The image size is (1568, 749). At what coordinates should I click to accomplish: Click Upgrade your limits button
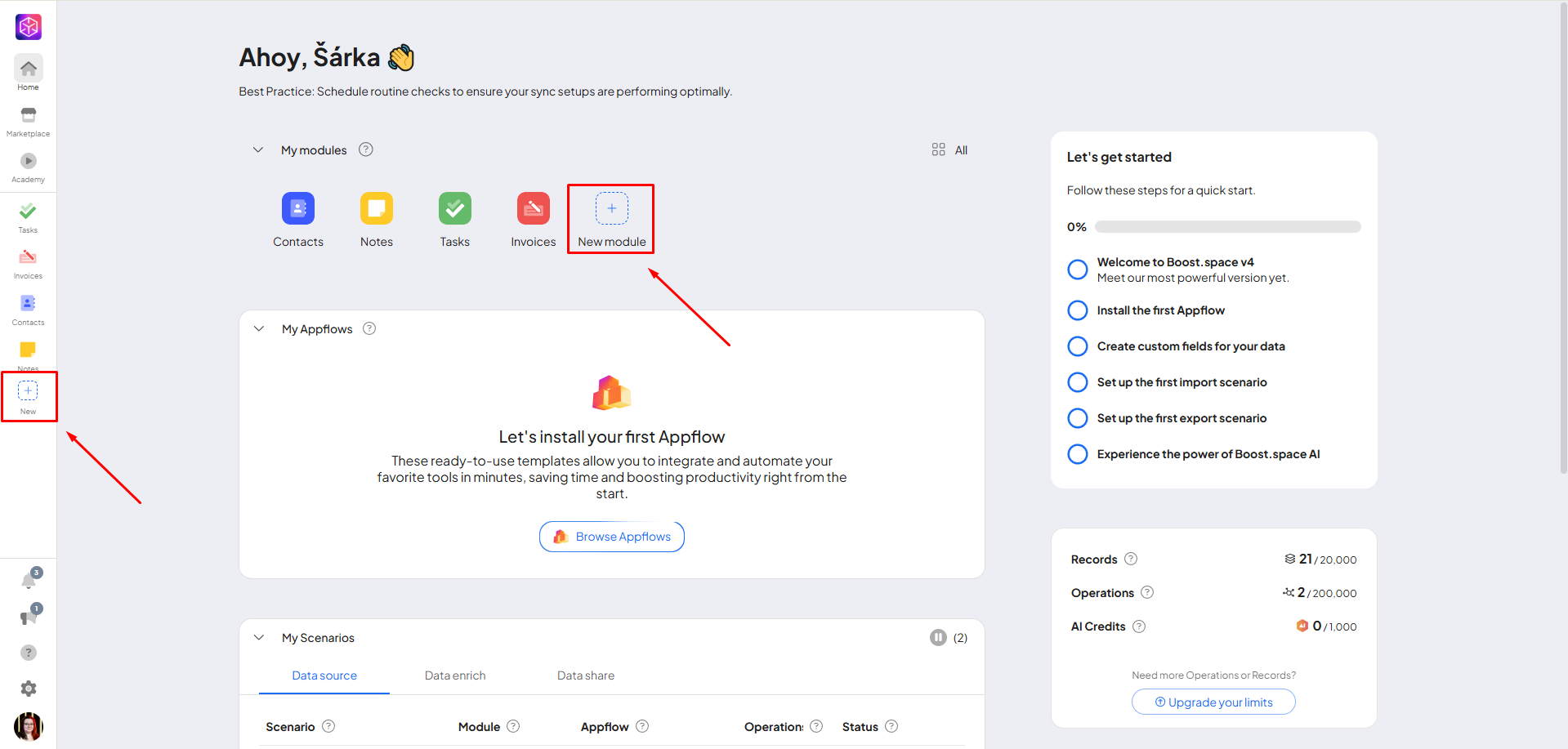(x=1213, y=702)
